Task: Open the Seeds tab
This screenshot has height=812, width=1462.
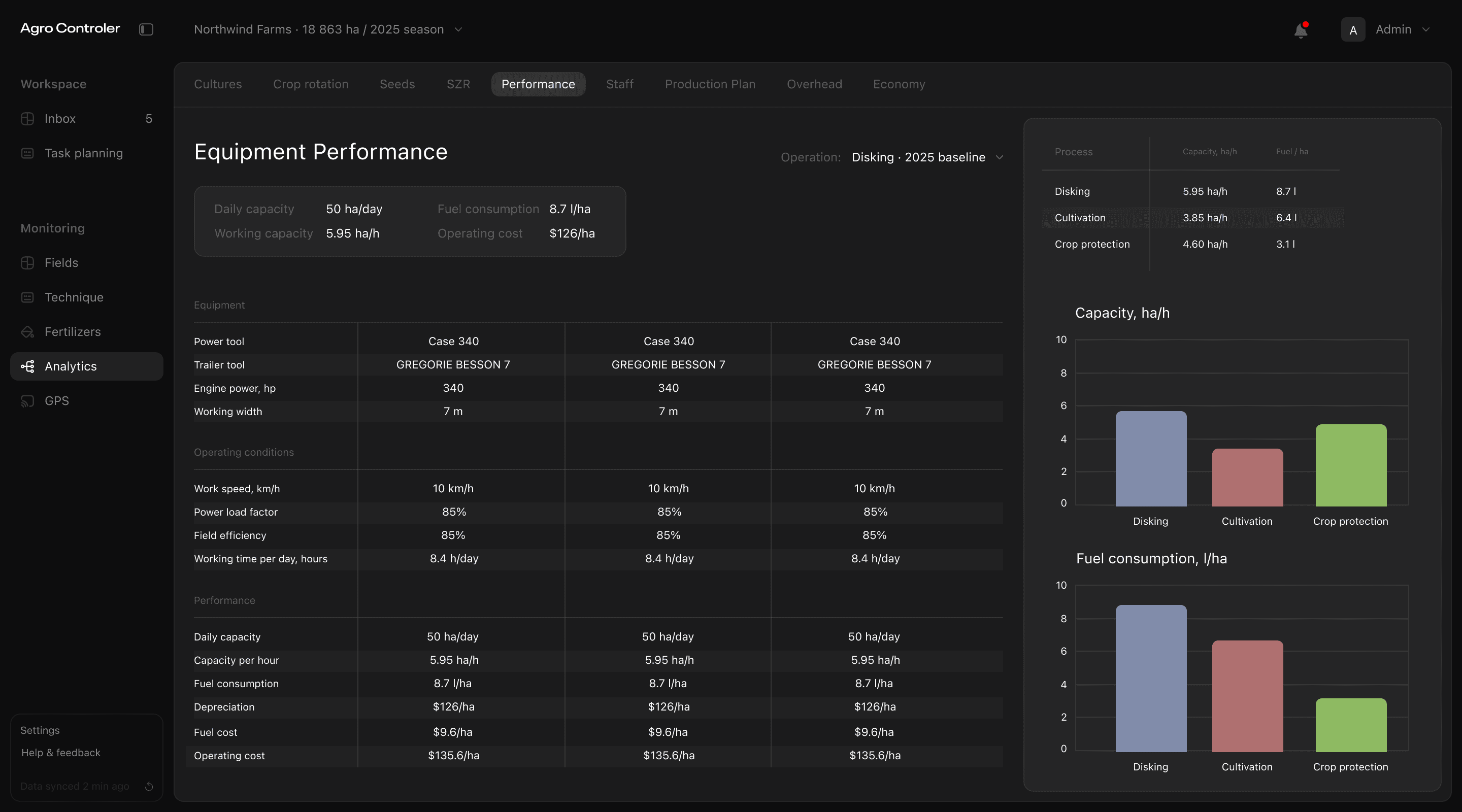Action: tap(397, 84)
